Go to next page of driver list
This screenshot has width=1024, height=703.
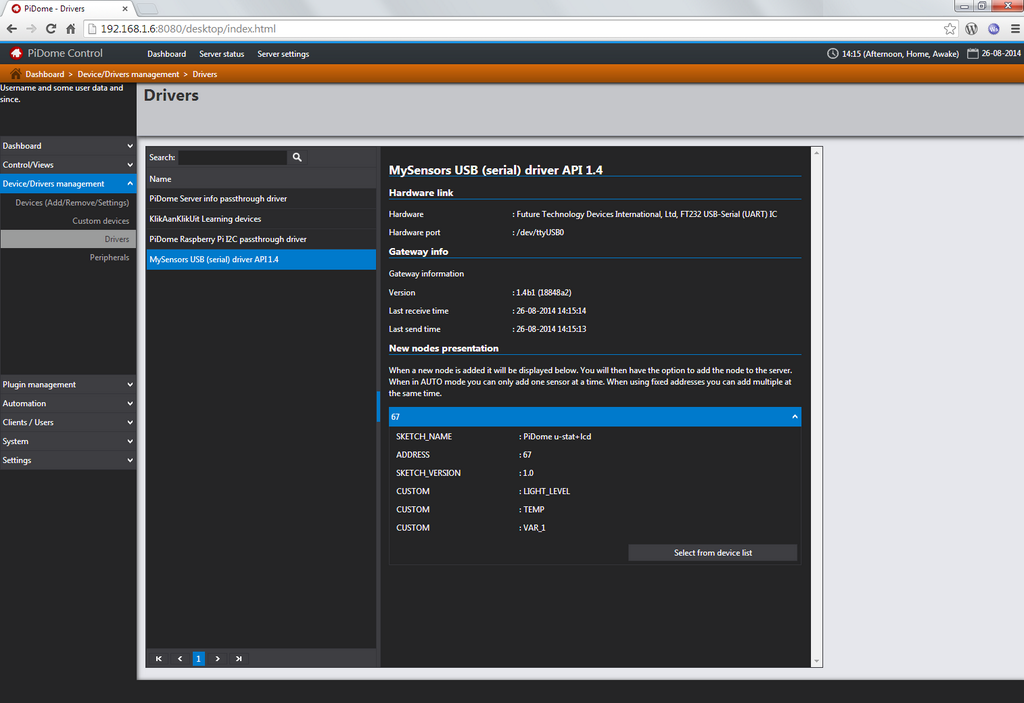tap(217, 659)
